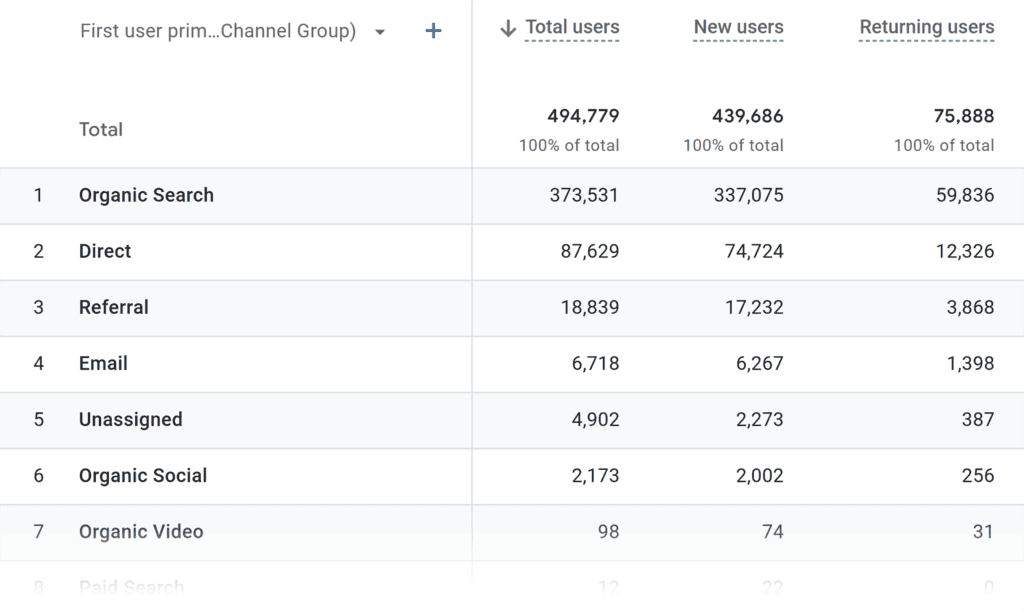This screenshot has width=1024, height=613.
Task: Click the new users total 439,686
Action: tap(747, 117)
